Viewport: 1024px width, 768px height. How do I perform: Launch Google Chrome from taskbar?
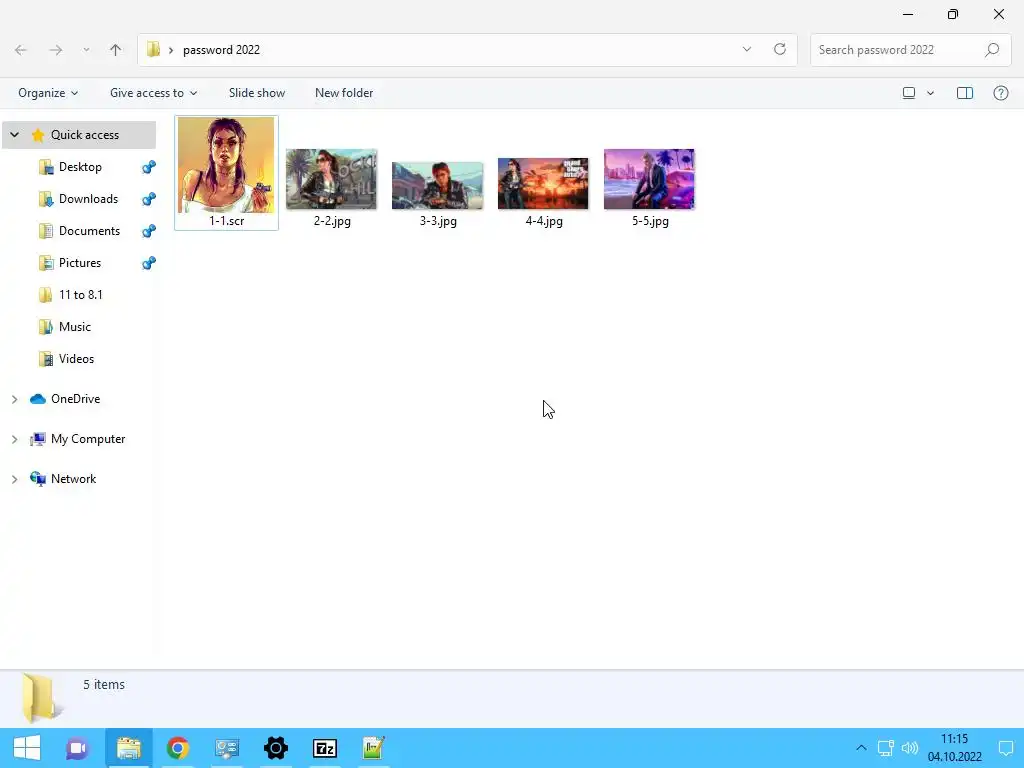(178, 748)
